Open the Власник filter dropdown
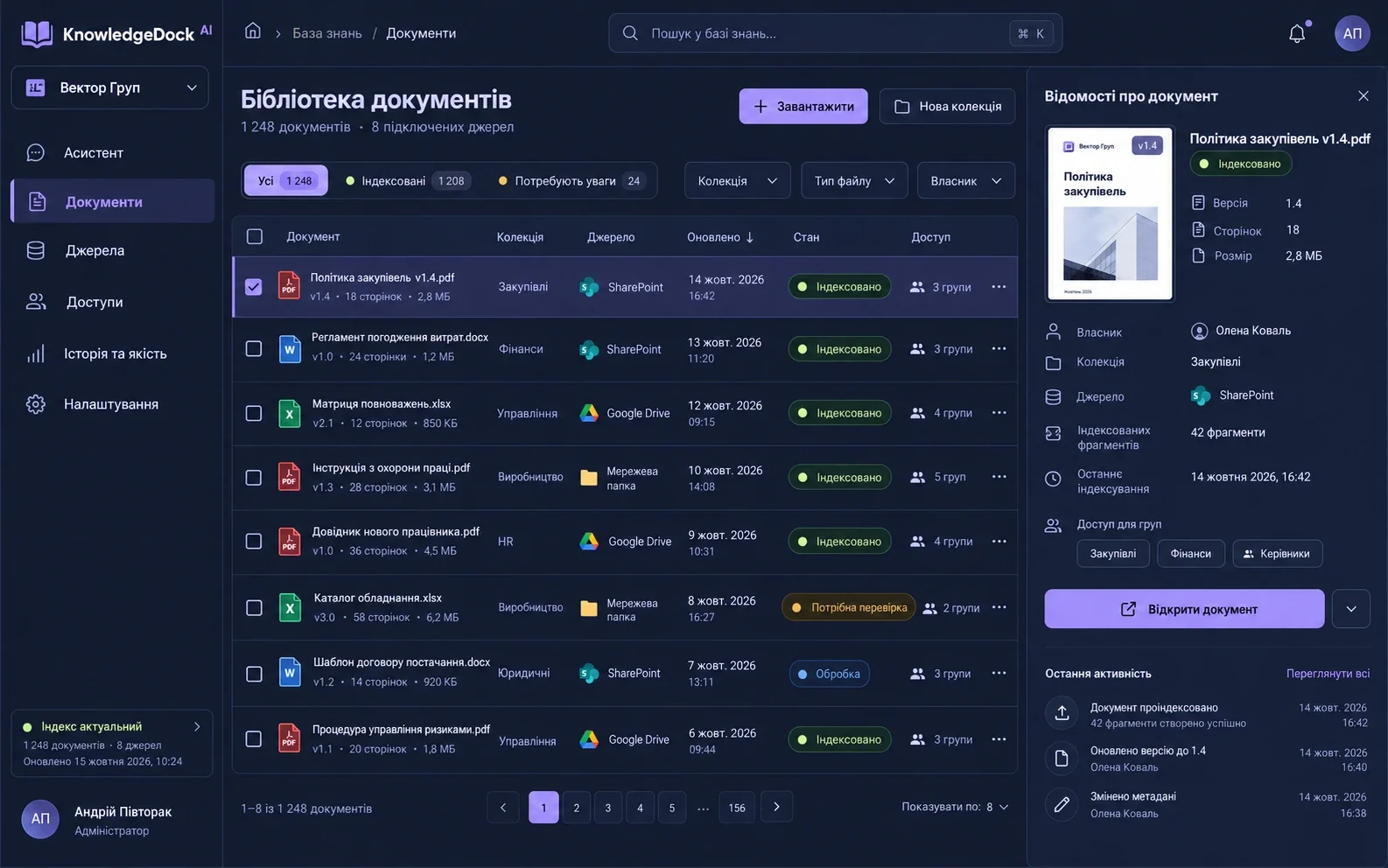 pyautogui.click(x=966, y=180)
